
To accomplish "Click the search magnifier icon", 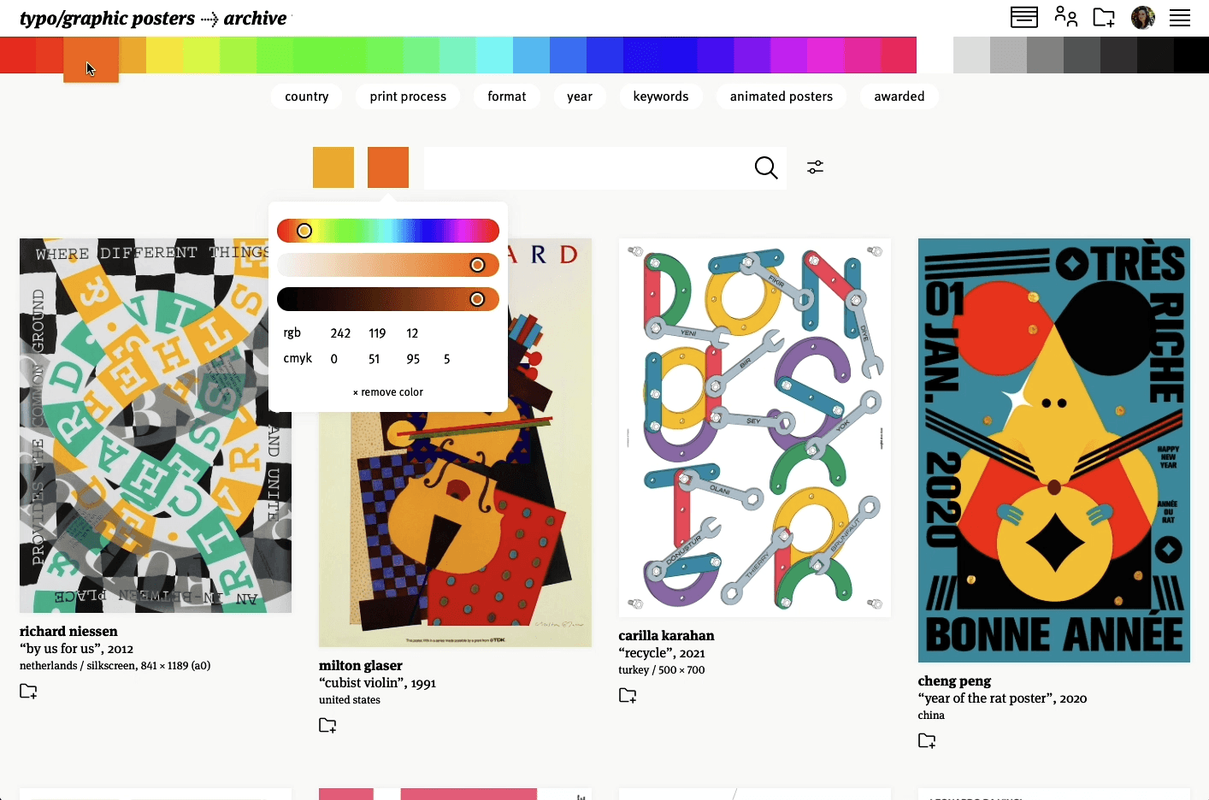I will click(x=766, y=167).
